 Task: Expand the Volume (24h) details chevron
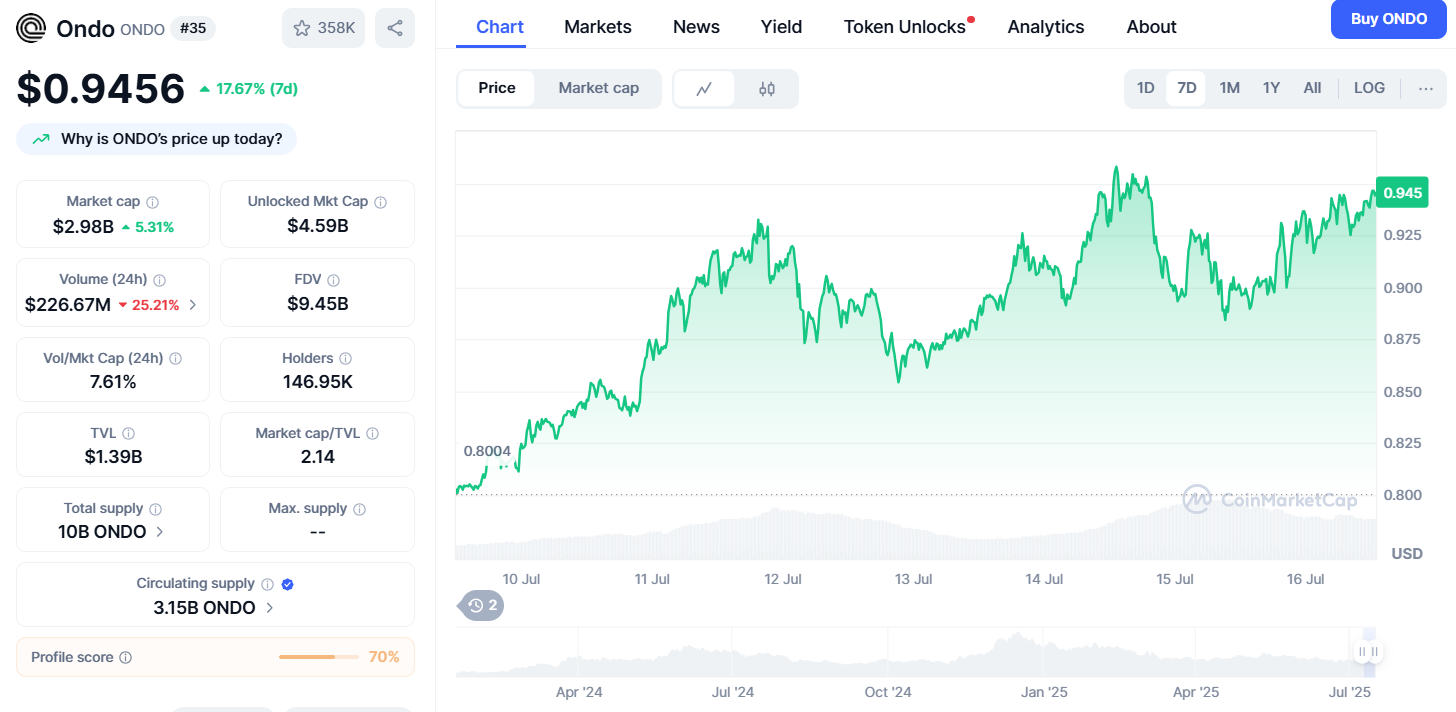[x=193, y=305]
